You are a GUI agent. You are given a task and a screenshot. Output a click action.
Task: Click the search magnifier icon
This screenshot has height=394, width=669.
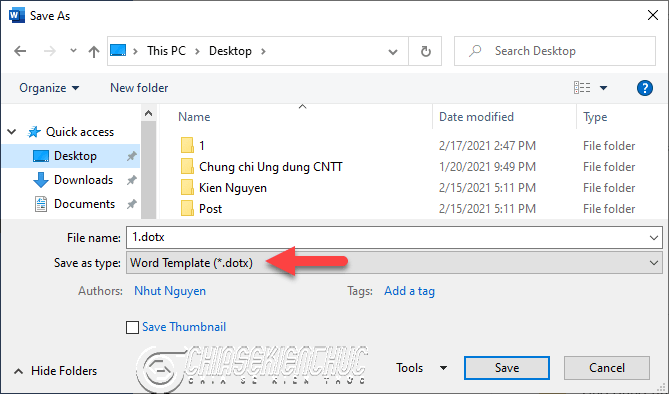[x=475, y=51]
